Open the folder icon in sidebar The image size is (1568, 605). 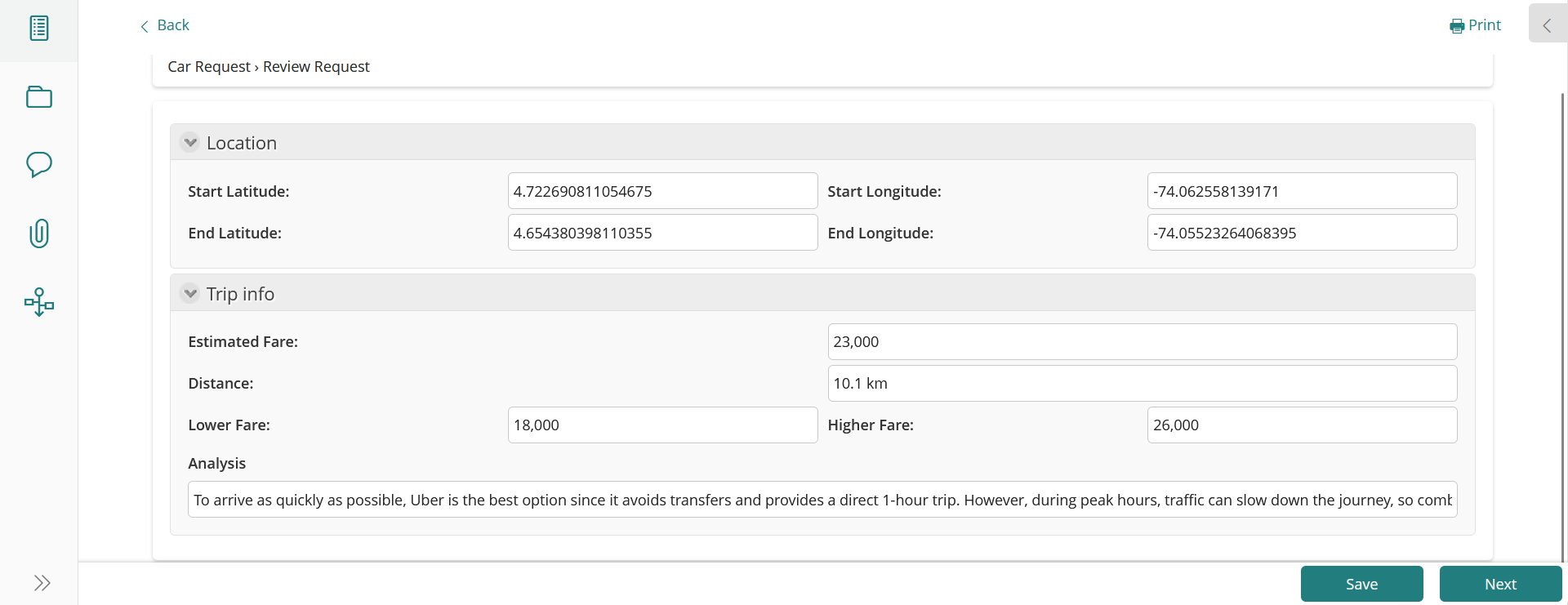click(38, 97)
